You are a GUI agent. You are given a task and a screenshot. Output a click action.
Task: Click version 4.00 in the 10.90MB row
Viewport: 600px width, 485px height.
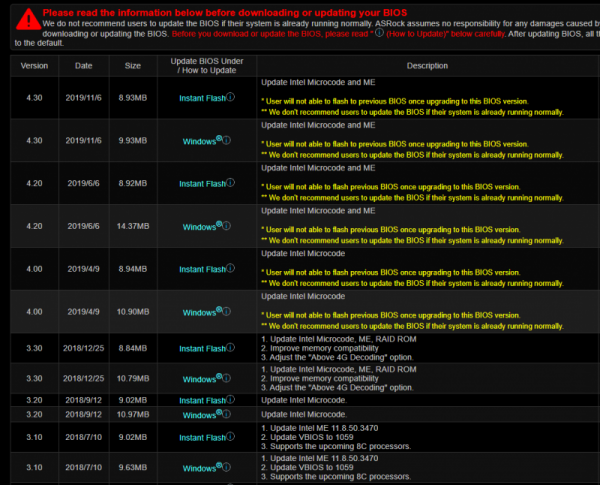pos(34,312)
